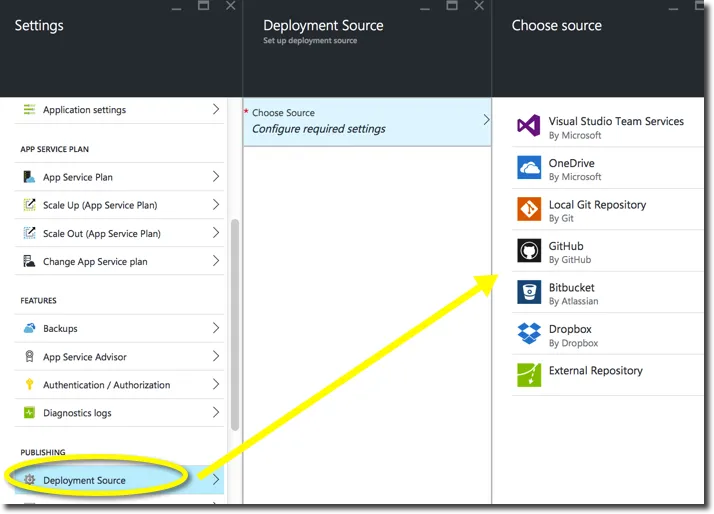714x514 pixels.
Task: Click the Backups icon
Action: [29, 328]
